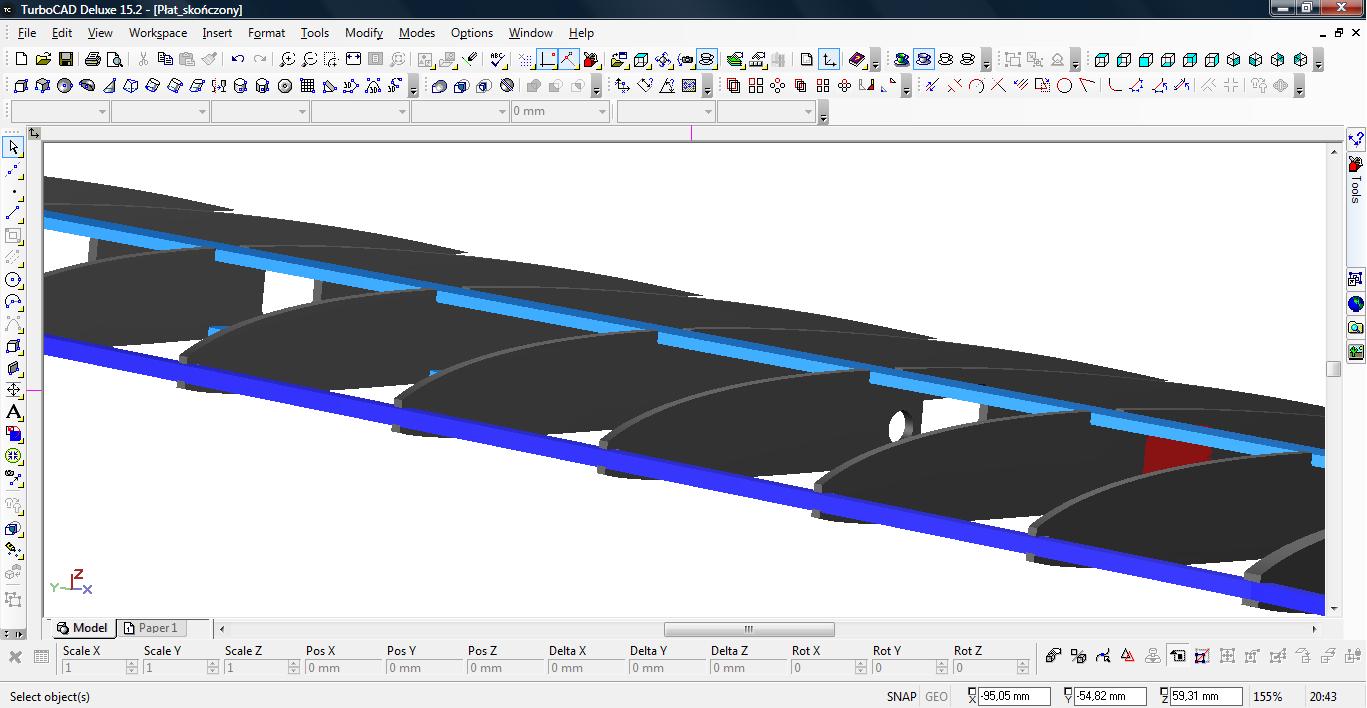Click the horizontal scrollbar thumb
The height and width of the screenshot is (708, 1367).
(x=748, y=630)
